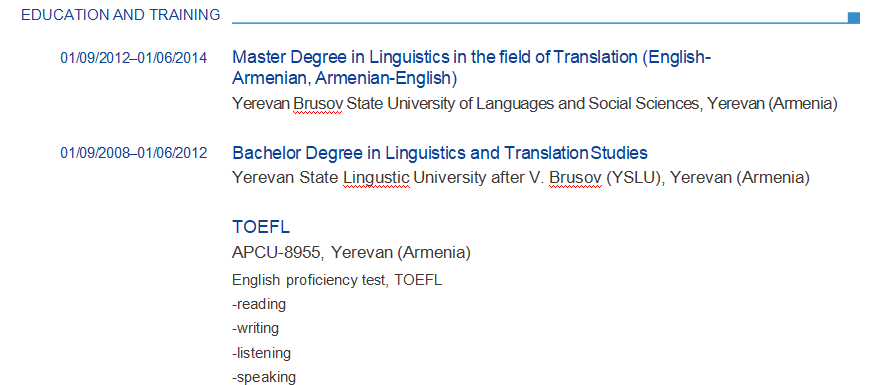This screenshot has height=385, width=883.
Task: Click the date range 01/09/2012–01/06/2014
Action: pyautogui.click(x=133, y=57)
